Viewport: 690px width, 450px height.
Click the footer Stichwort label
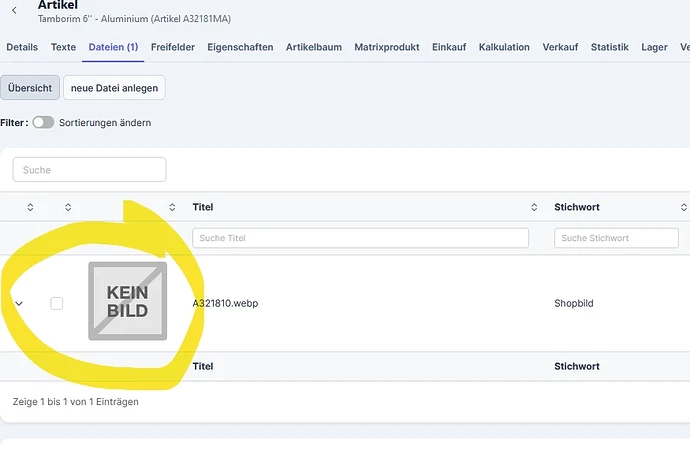coord(577,366)
